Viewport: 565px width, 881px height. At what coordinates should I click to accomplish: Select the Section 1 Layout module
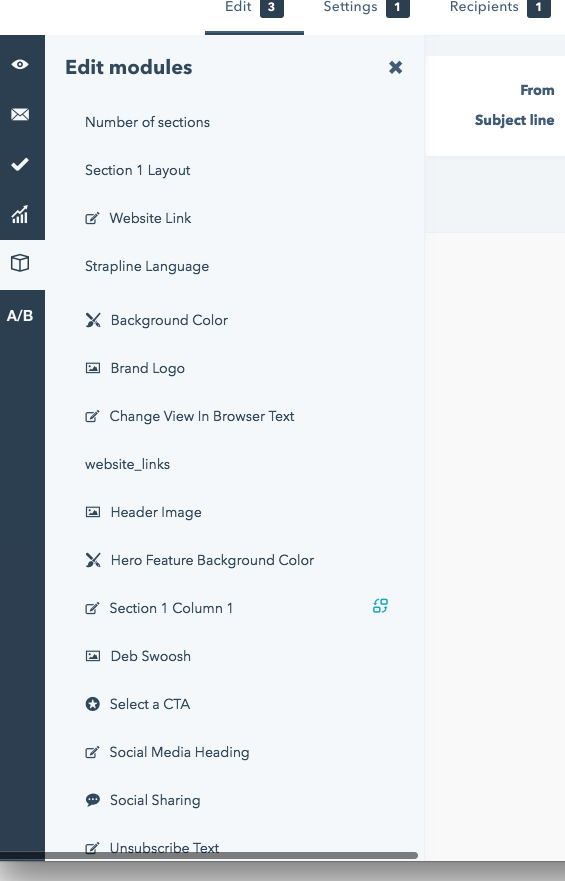(138, 170)
